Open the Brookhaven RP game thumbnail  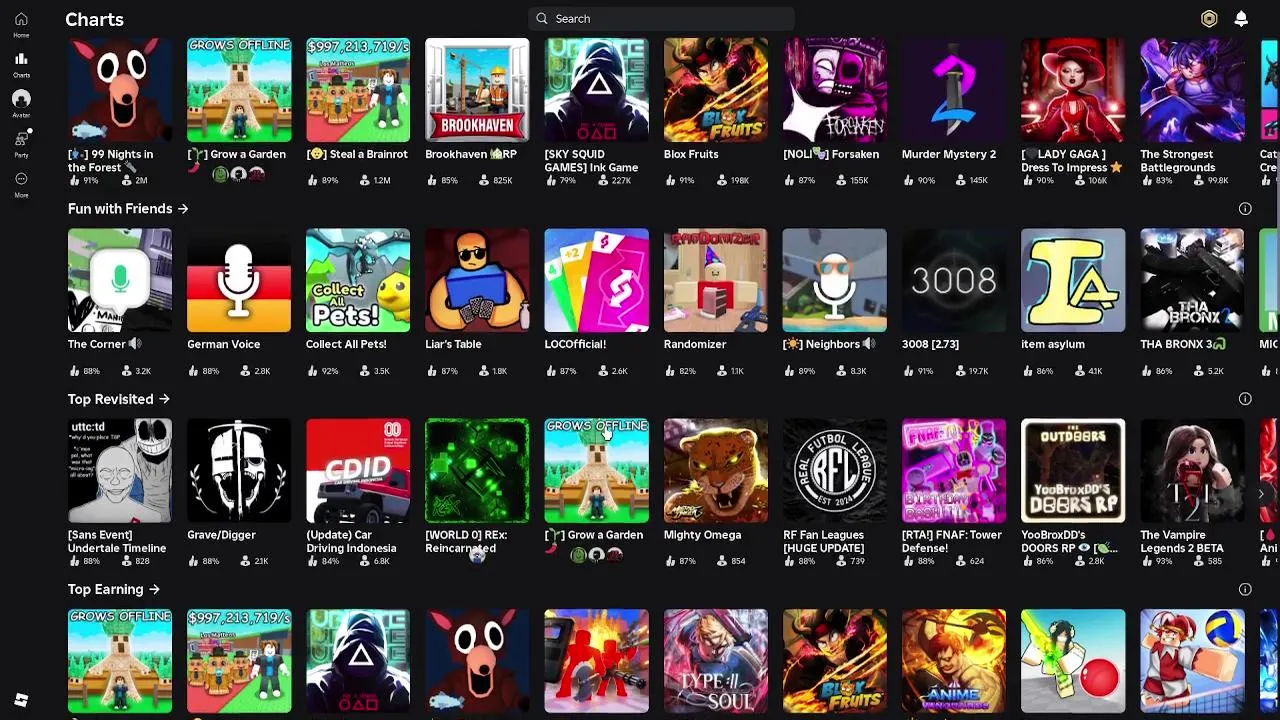point(477,90)
